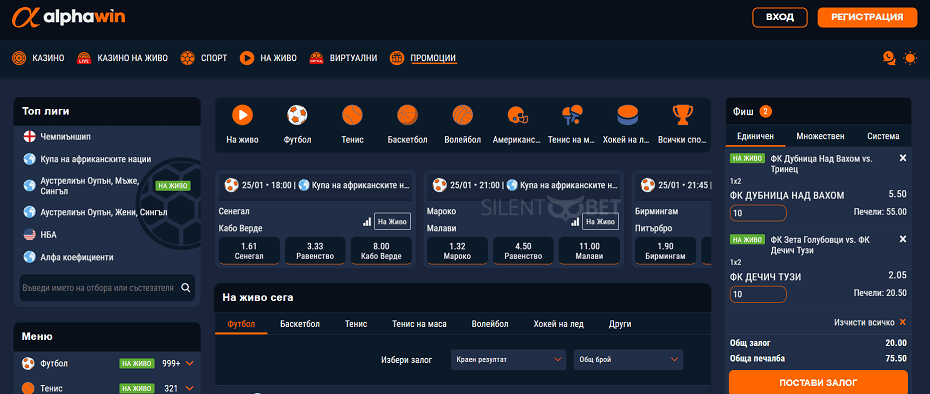Bet on Малави at 11.00
This screenshot has height=394, width=930.
(x=589, y=251)
